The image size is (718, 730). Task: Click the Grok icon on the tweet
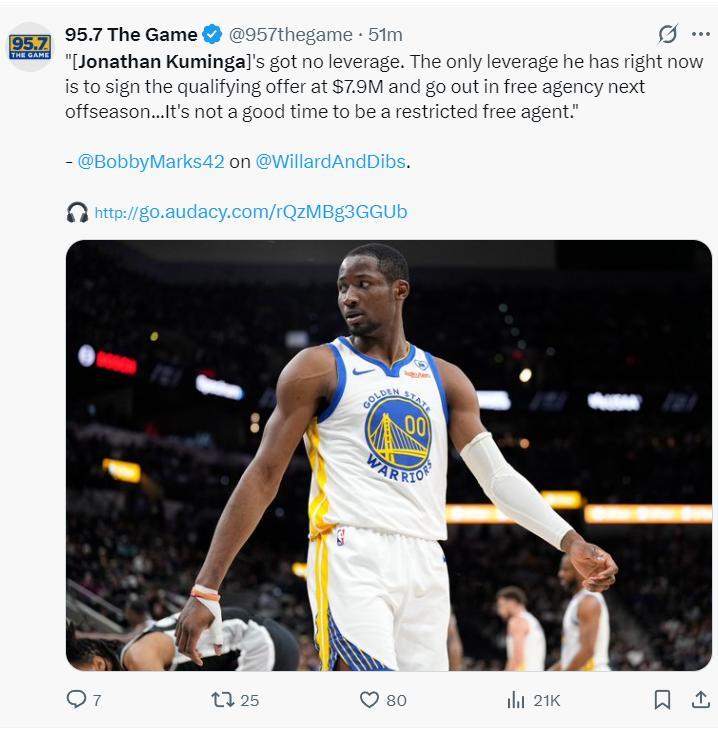(668, 34)
